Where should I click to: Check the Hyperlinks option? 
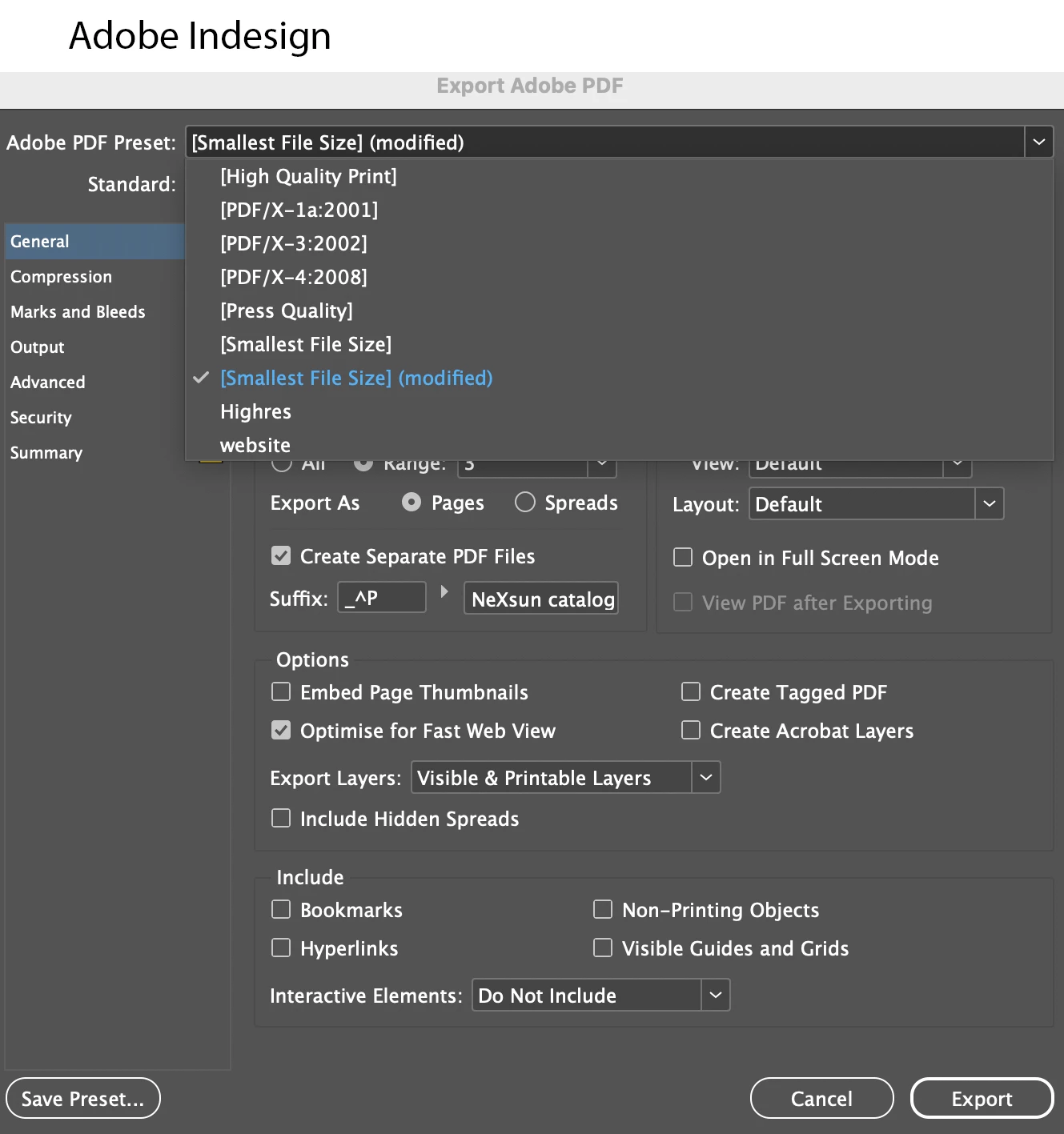click(281, 948)
